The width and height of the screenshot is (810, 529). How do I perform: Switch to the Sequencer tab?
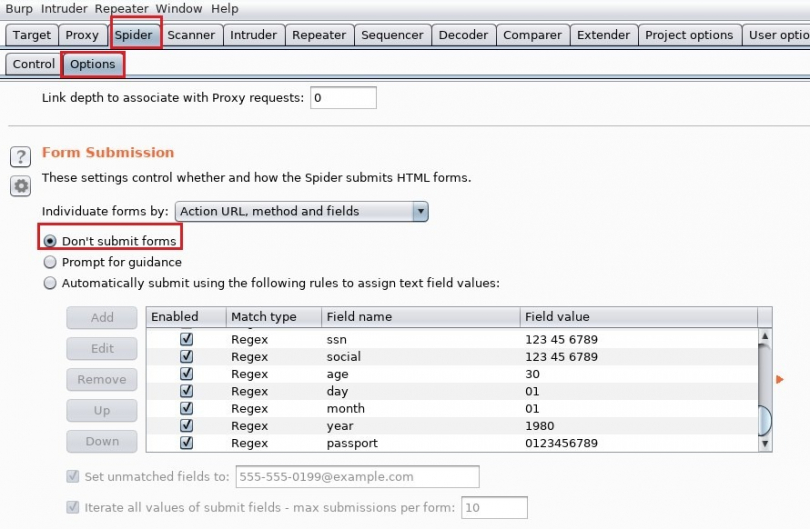pyautogui.click(x=392, y=35)
